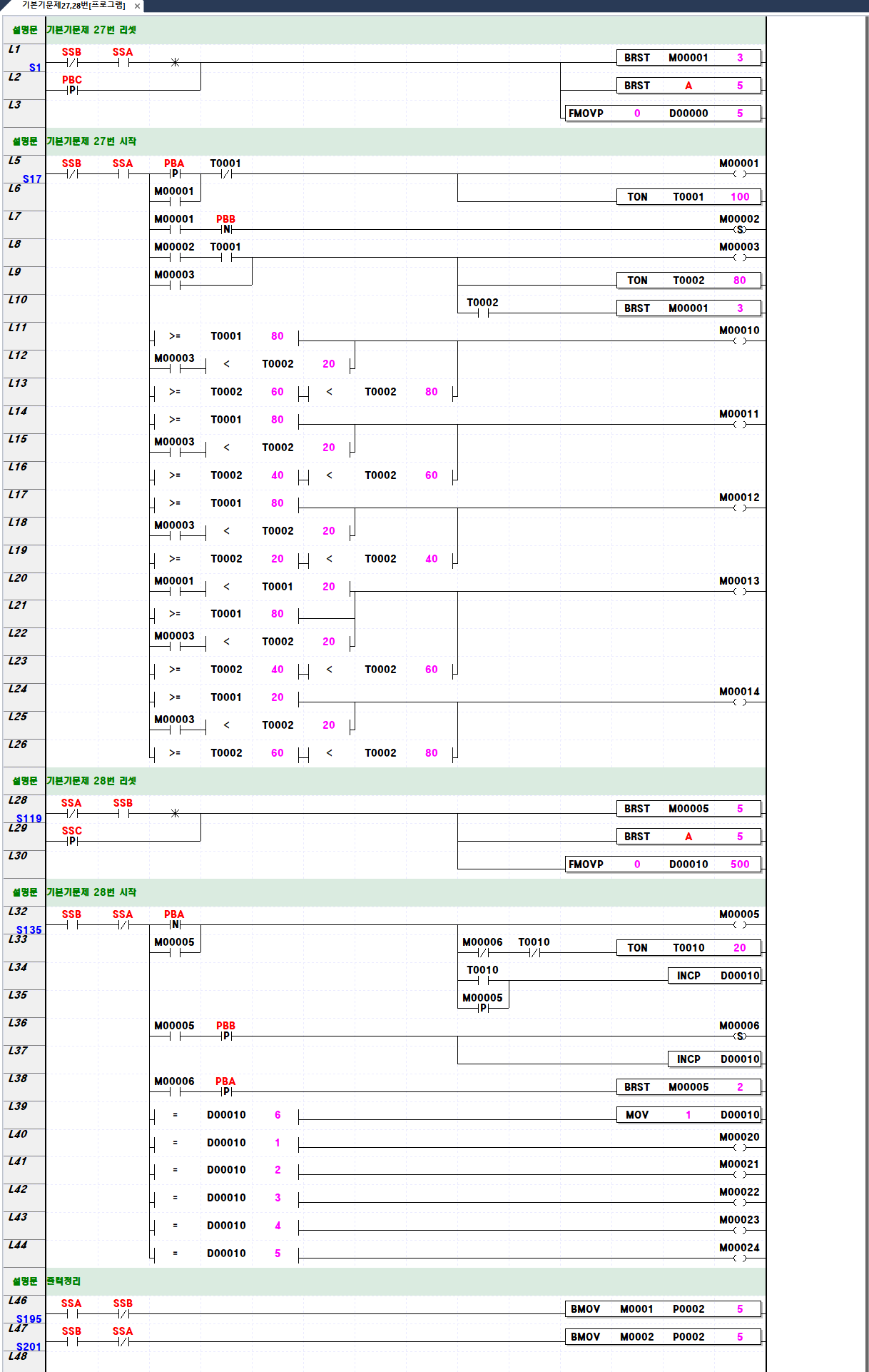Select the 기본기문제27,28번[프로그램] tab
This screenshot has width=869, height=1372.
[x=73, y=6]
